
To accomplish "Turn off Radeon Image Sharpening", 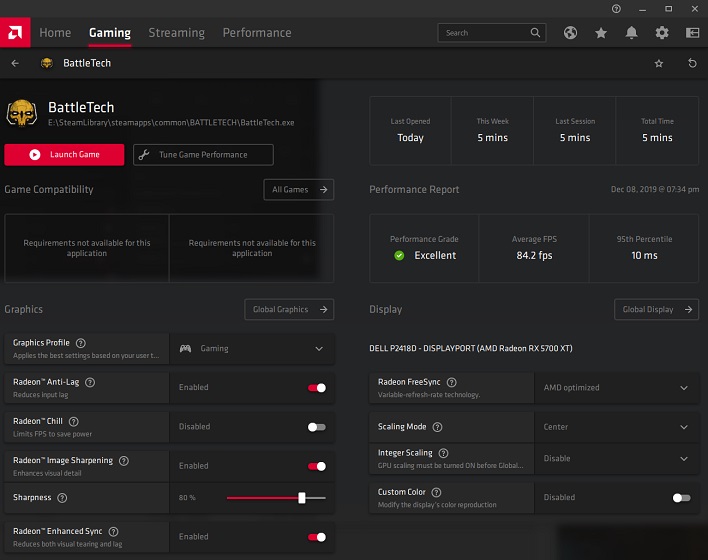I will pyautogui.click(x=317, y=466).
